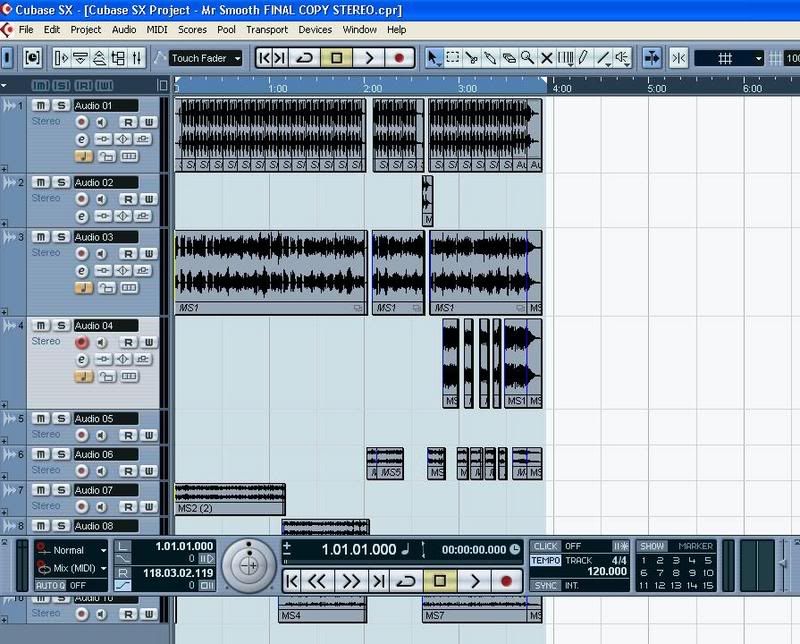Click the jog shuttle wheel in transport
Screen dimensions: 800x644
249,565
